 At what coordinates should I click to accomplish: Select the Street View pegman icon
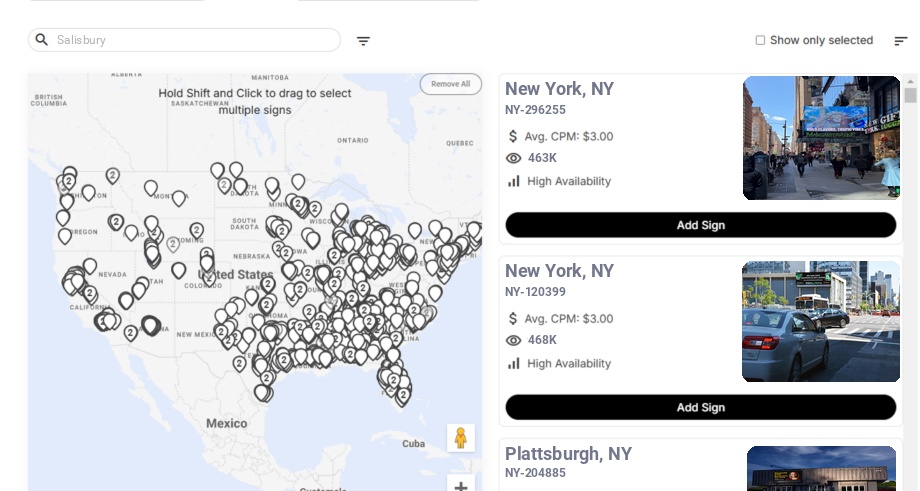[461, 438]
